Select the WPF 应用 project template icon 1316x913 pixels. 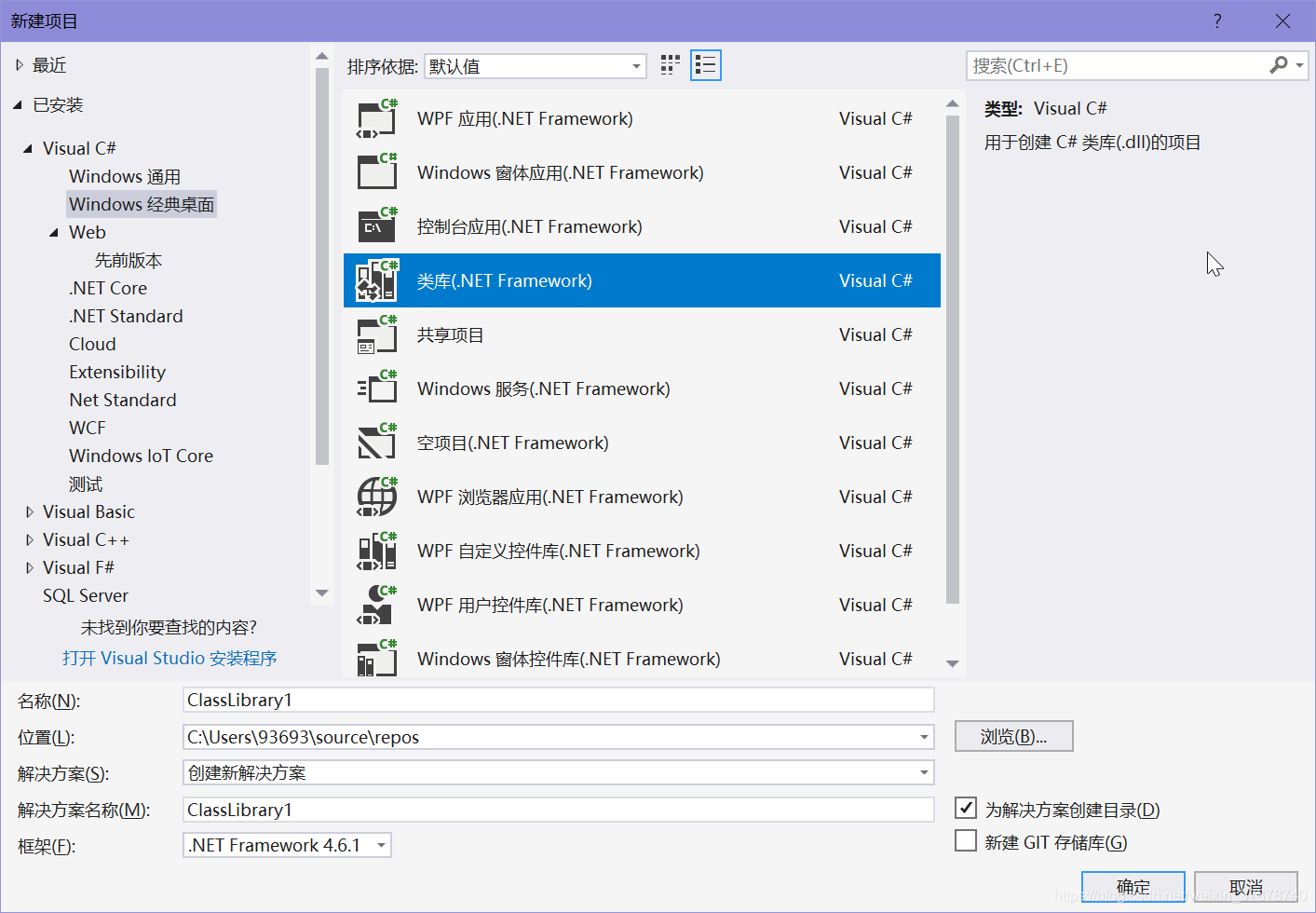click(x=377, y=119)
